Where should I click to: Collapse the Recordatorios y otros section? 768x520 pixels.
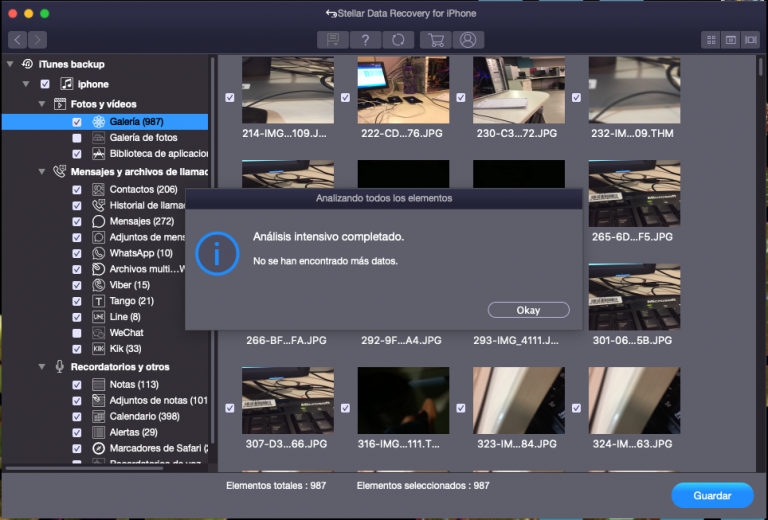pyautogui.click(x=42, y=367)
